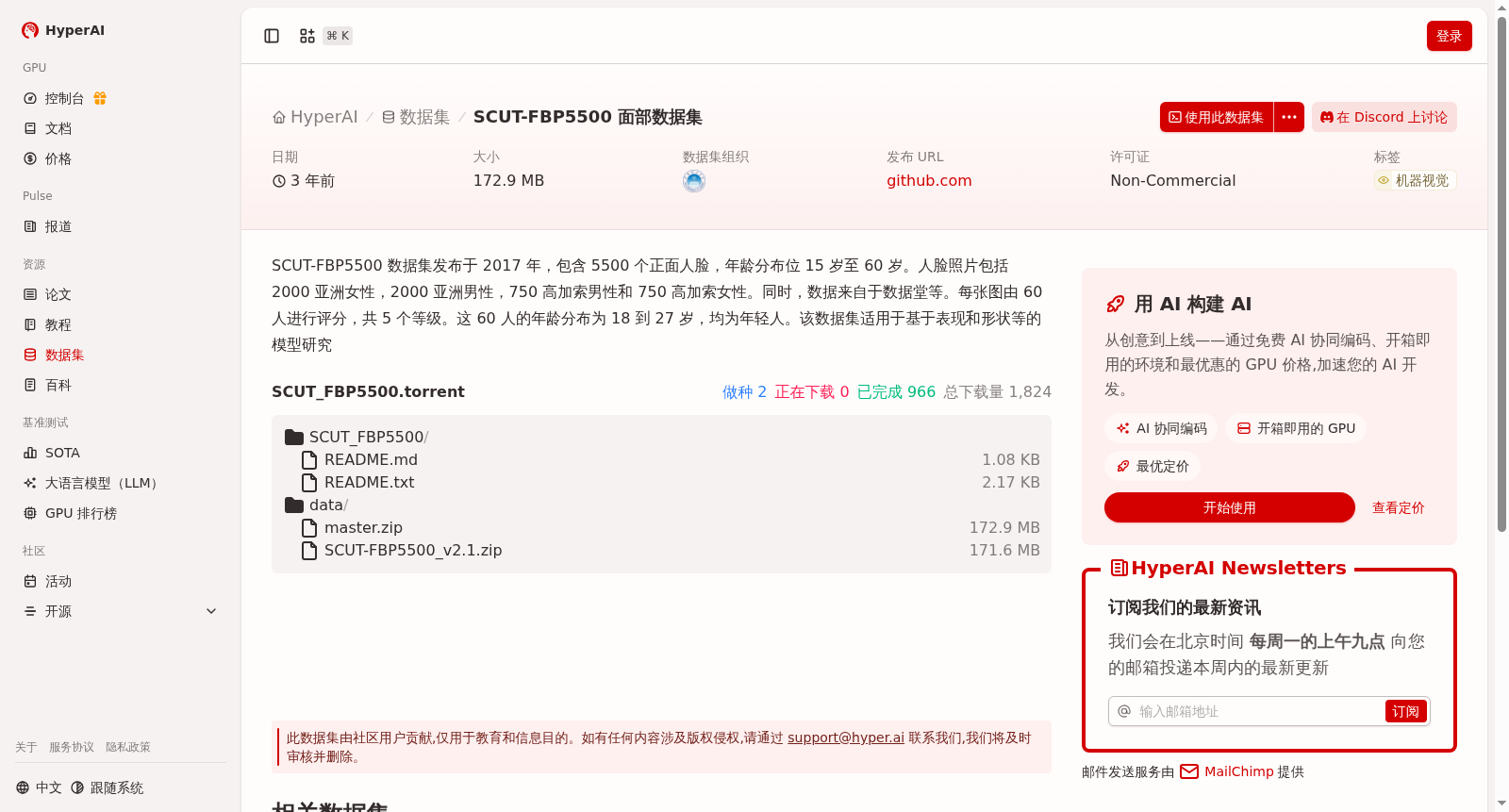Open the 服务协议 footer link

(x=72, y=747)
